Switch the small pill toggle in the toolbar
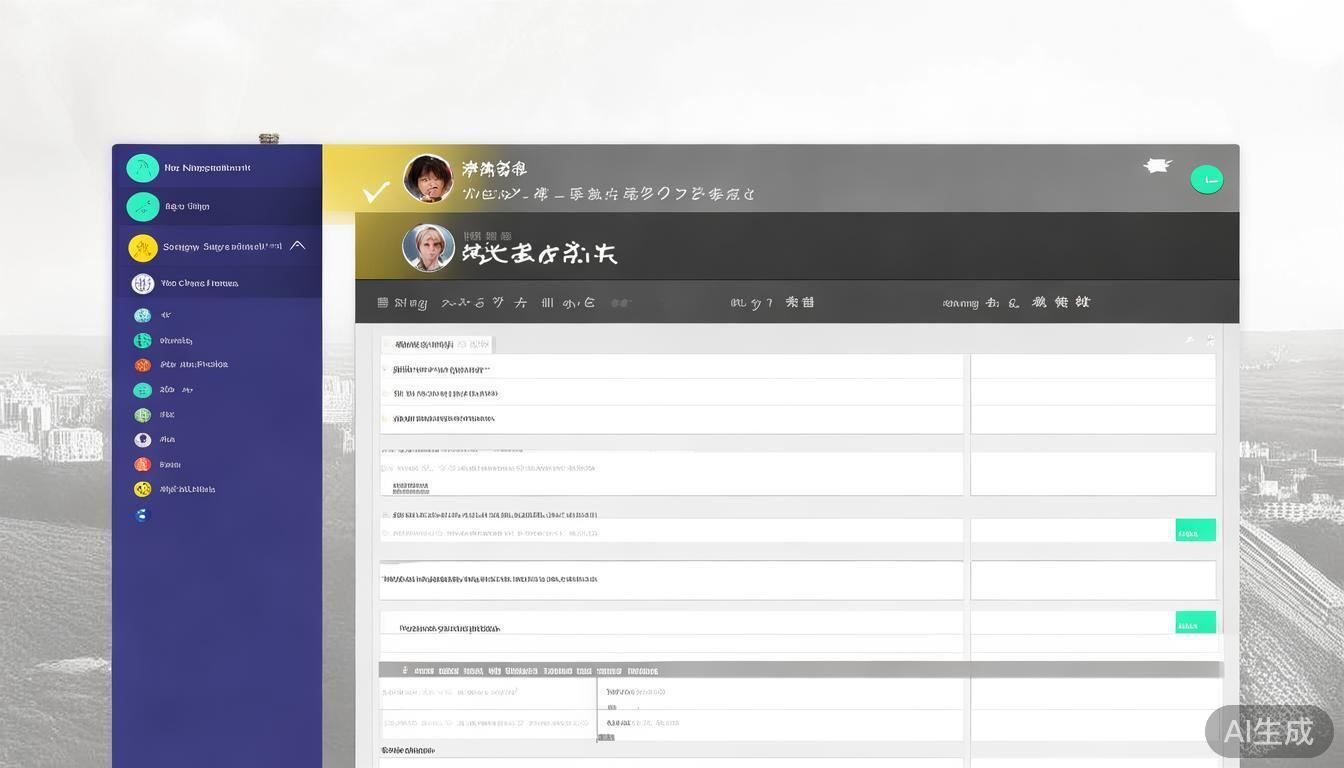 [620, 301]
